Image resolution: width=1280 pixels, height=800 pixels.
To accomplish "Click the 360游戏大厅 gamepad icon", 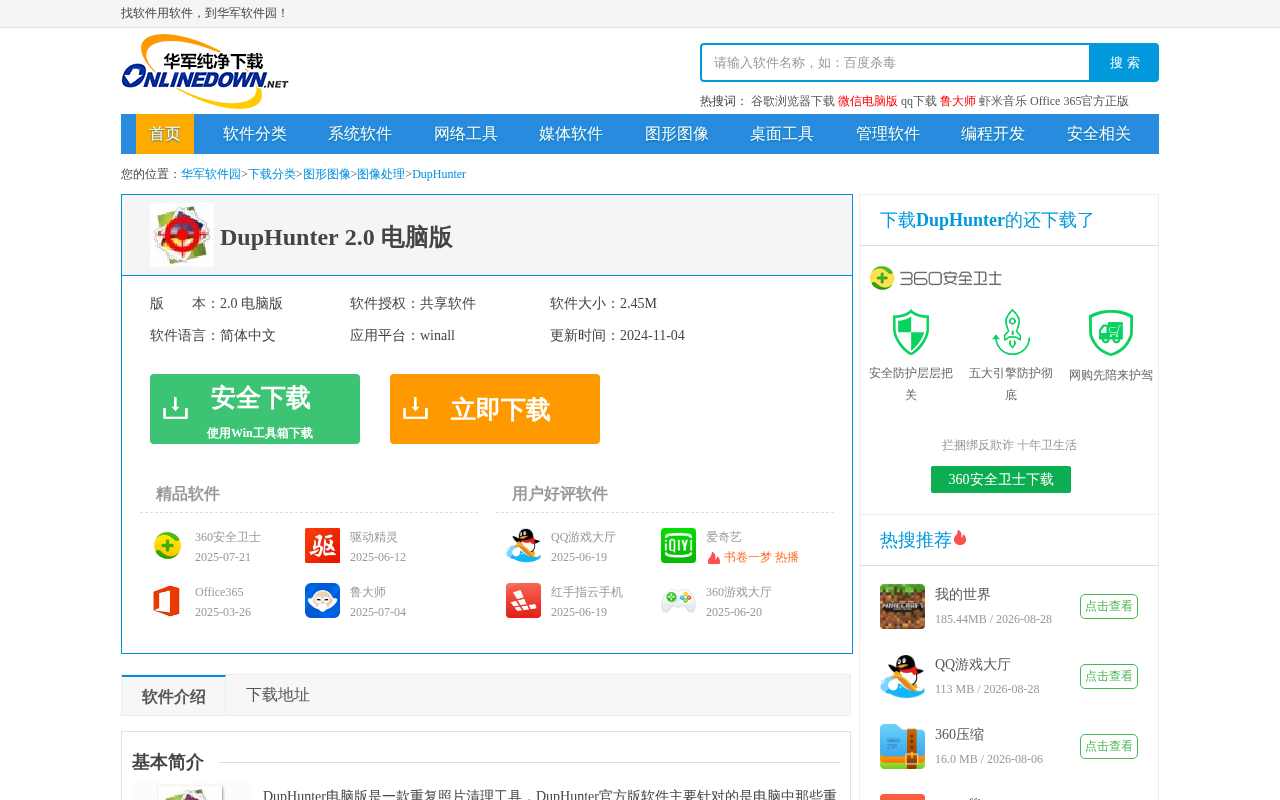I will tap(678, 601).
